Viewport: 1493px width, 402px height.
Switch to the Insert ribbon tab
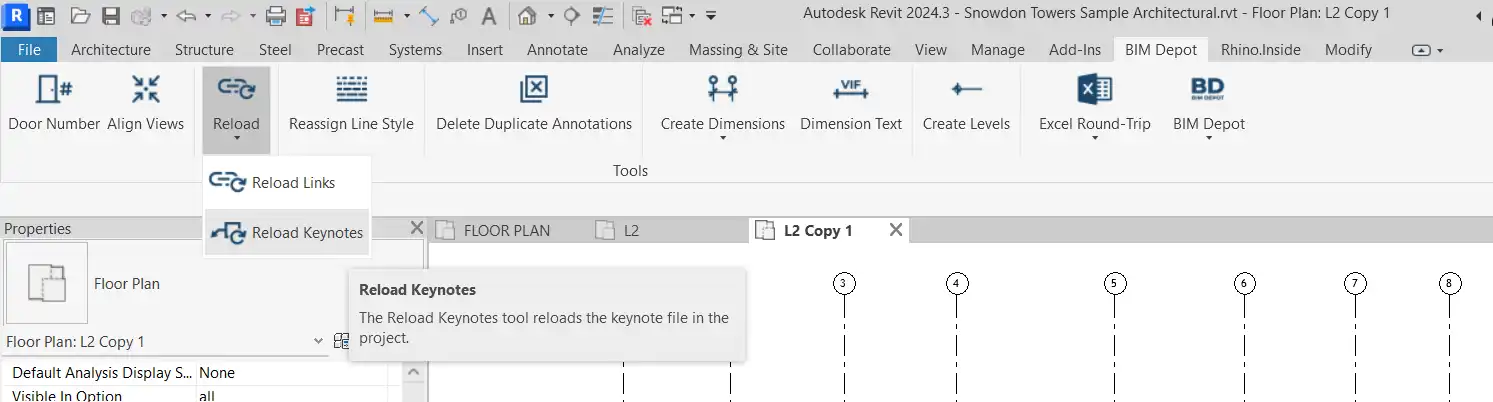click(x=485, y=49)
